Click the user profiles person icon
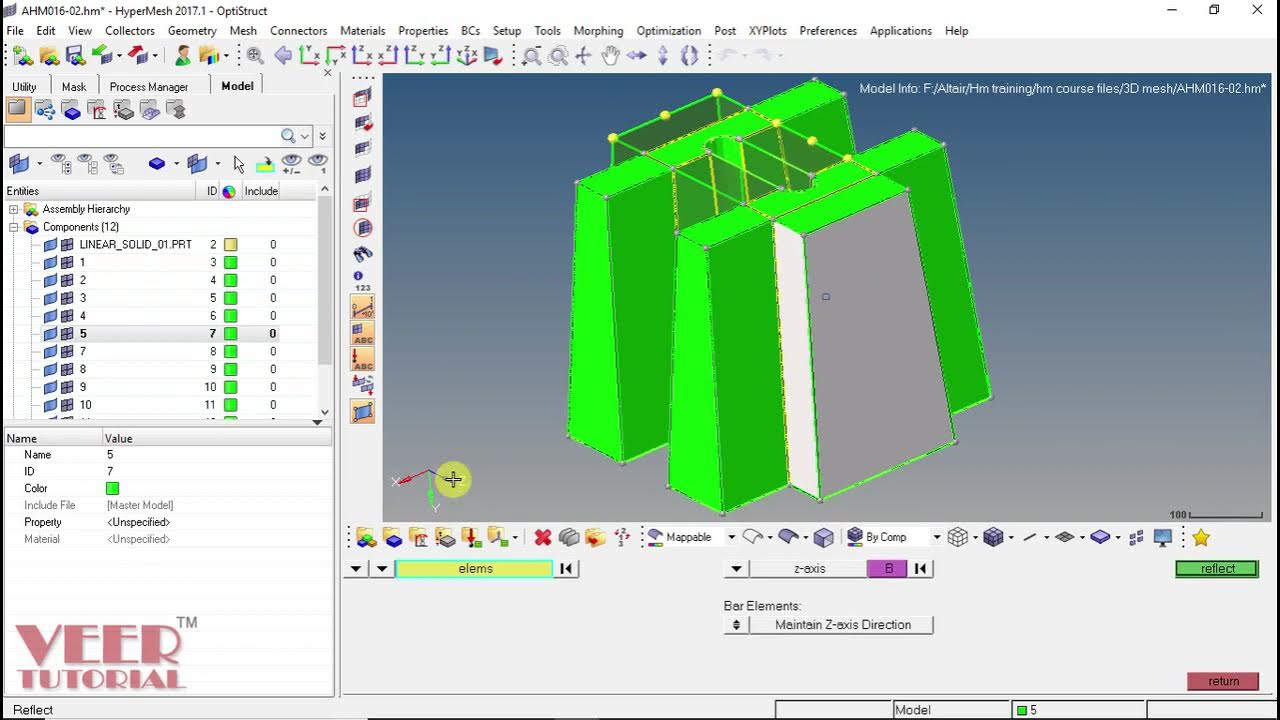Image resolution: width=1280 pixels, height=720 pixels. point(183,55)
